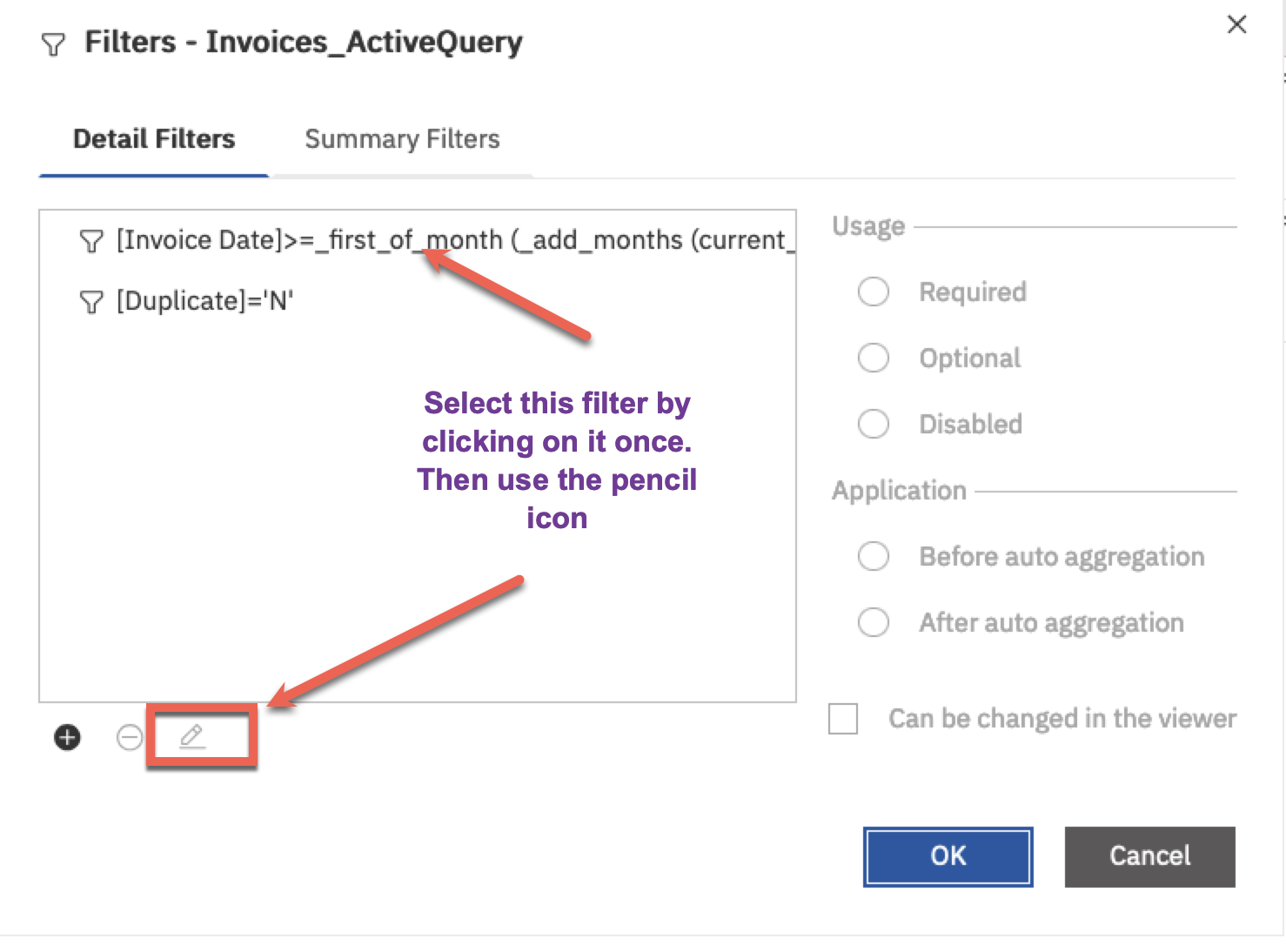Screen dimensions: 1286x952
Task: Click the funnel icon beside the Duplicate filter
Action: [x=91, y=302]
